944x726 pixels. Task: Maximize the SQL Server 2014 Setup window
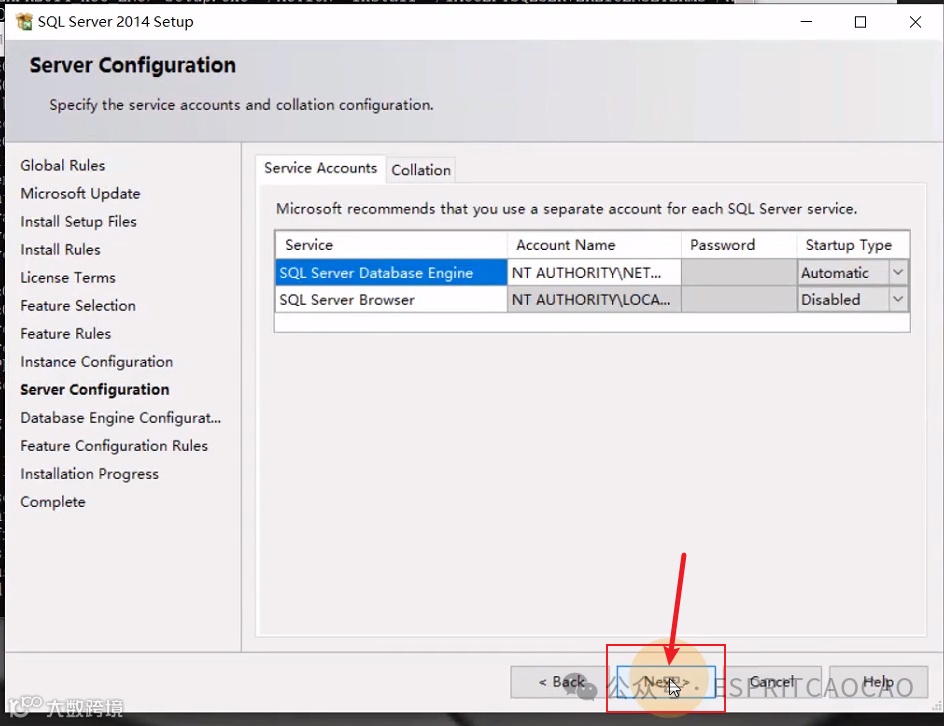click(x=860, y=22)
